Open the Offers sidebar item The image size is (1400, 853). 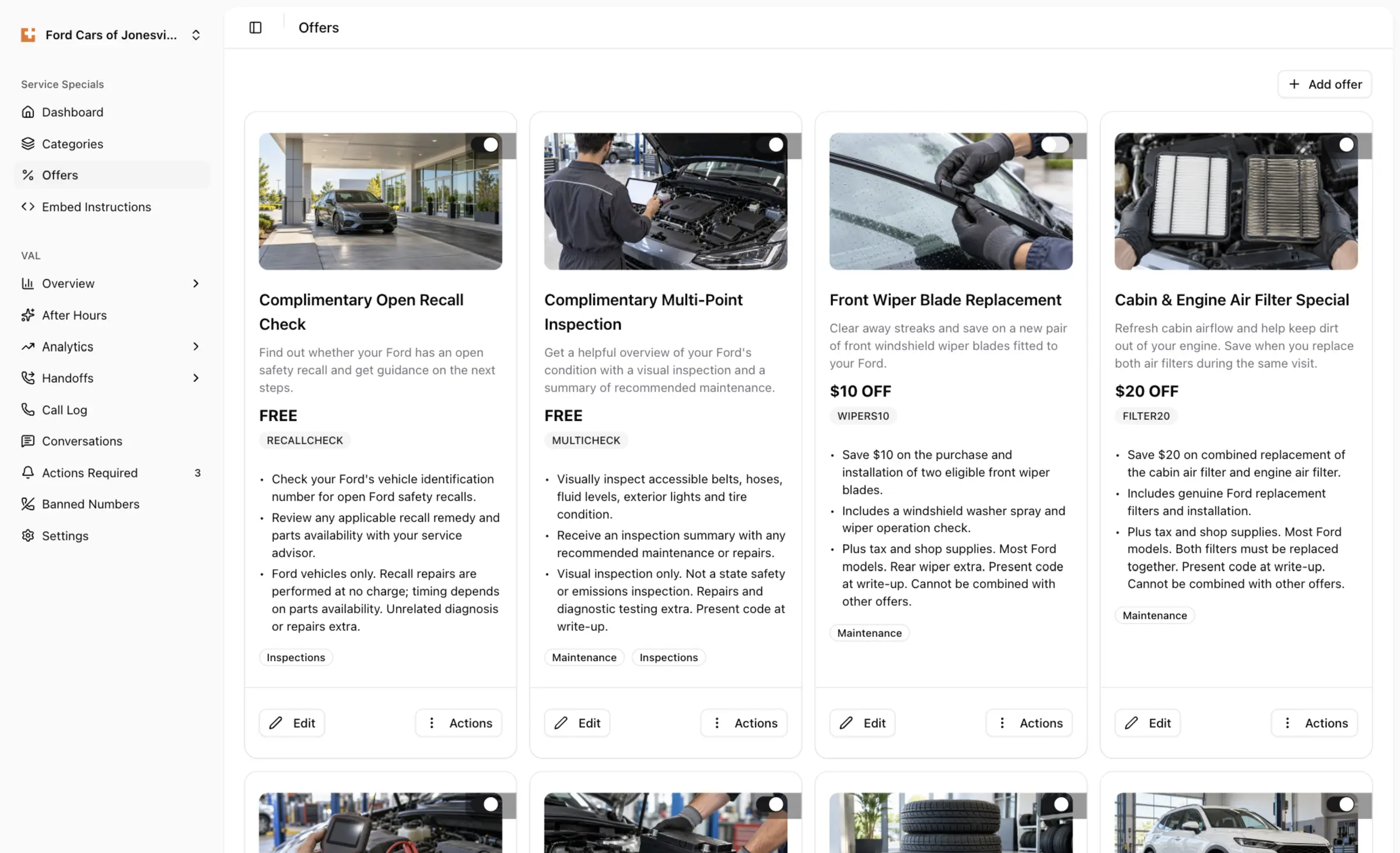(111, 175)
